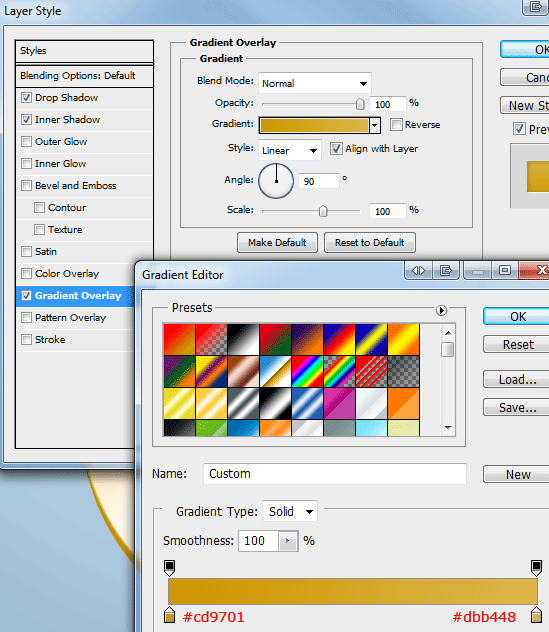Select the #dbb448 color stop
This screenshot has height=632, width=549.
[x=536, y=615]
